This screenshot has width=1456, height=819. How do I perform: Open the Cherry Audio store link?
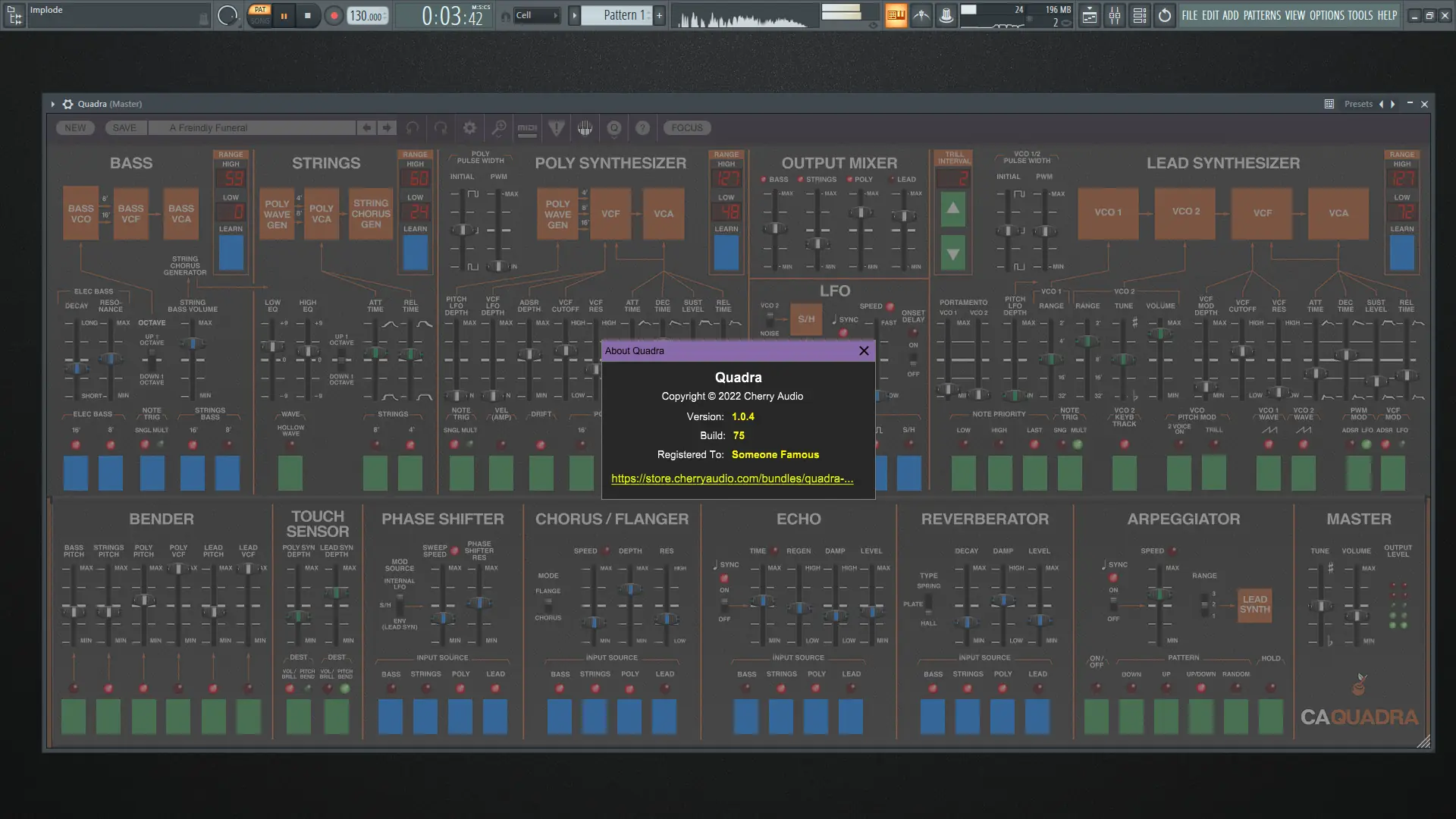coord(732,479)
